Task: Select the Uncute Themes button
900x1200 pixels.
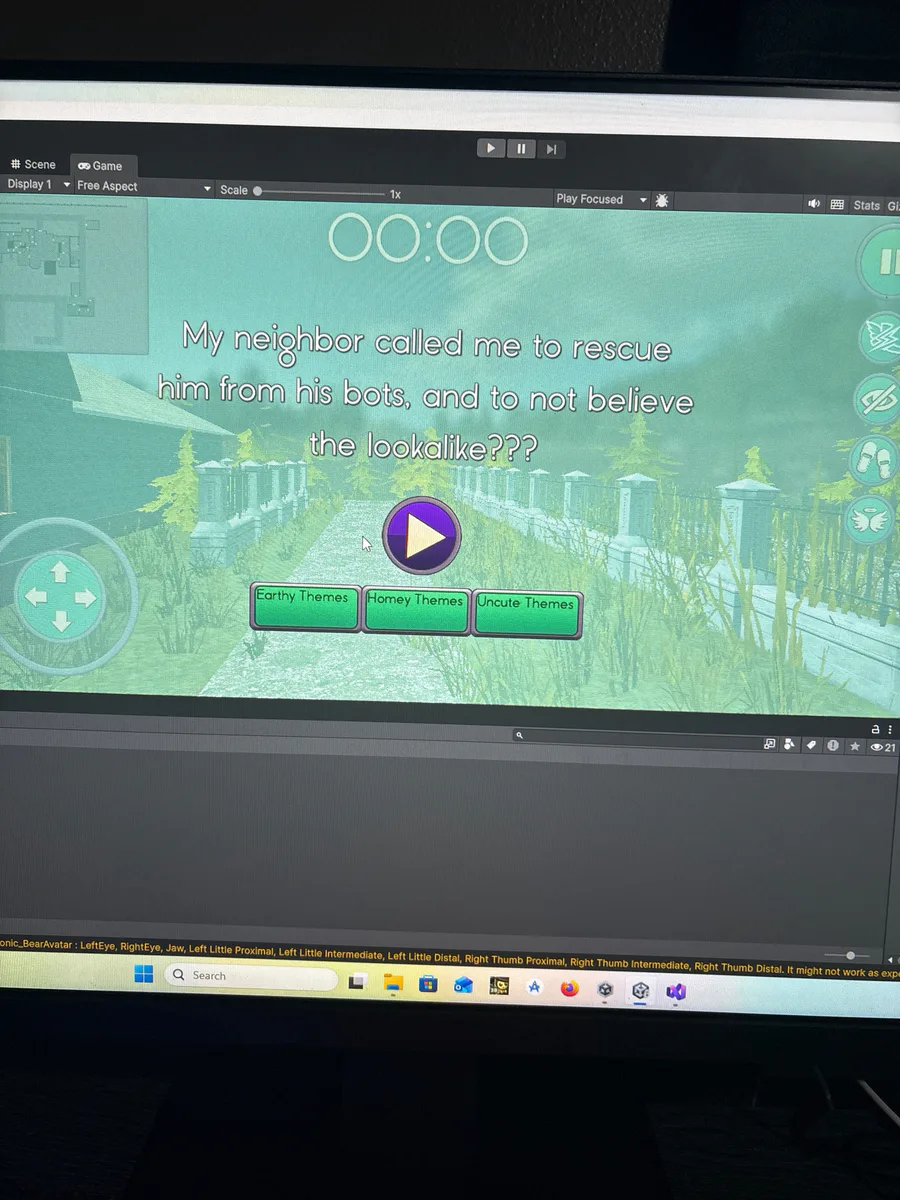Action: [526, 613]
